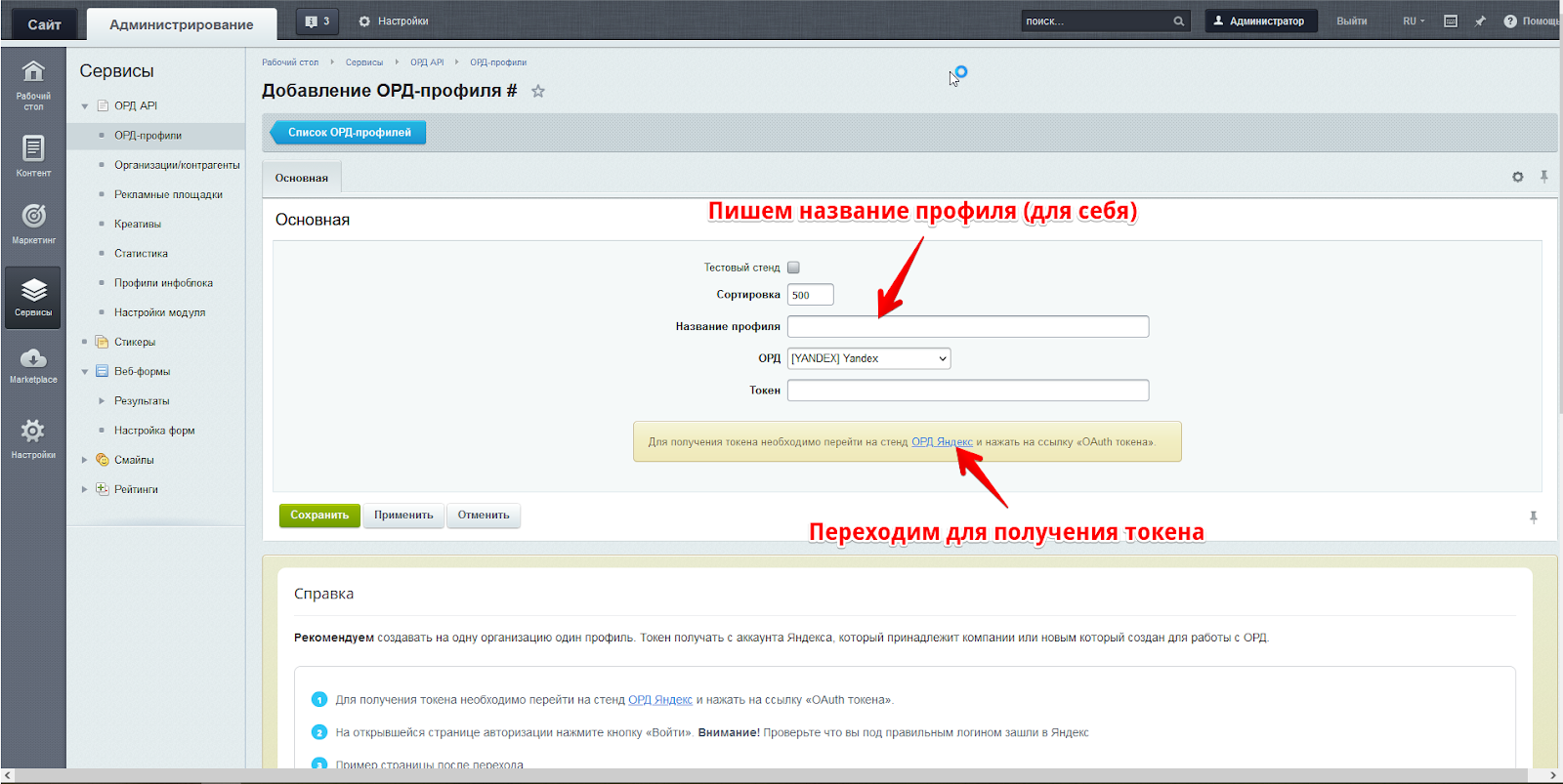This screenshot has height=784, width=1563.
Task: Toggle the panel view icon near RU
Action: point(1451,21)
